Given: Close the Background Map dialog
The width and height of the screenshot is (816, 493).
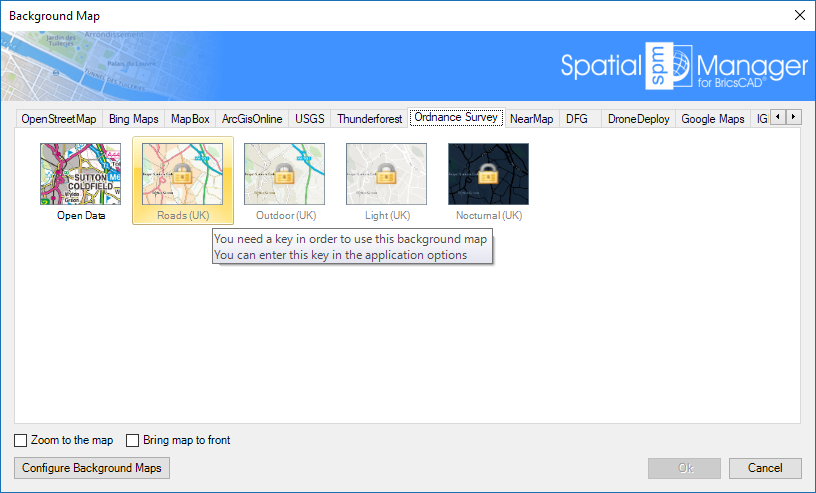Looking at the screenshot, I should 799,15.
